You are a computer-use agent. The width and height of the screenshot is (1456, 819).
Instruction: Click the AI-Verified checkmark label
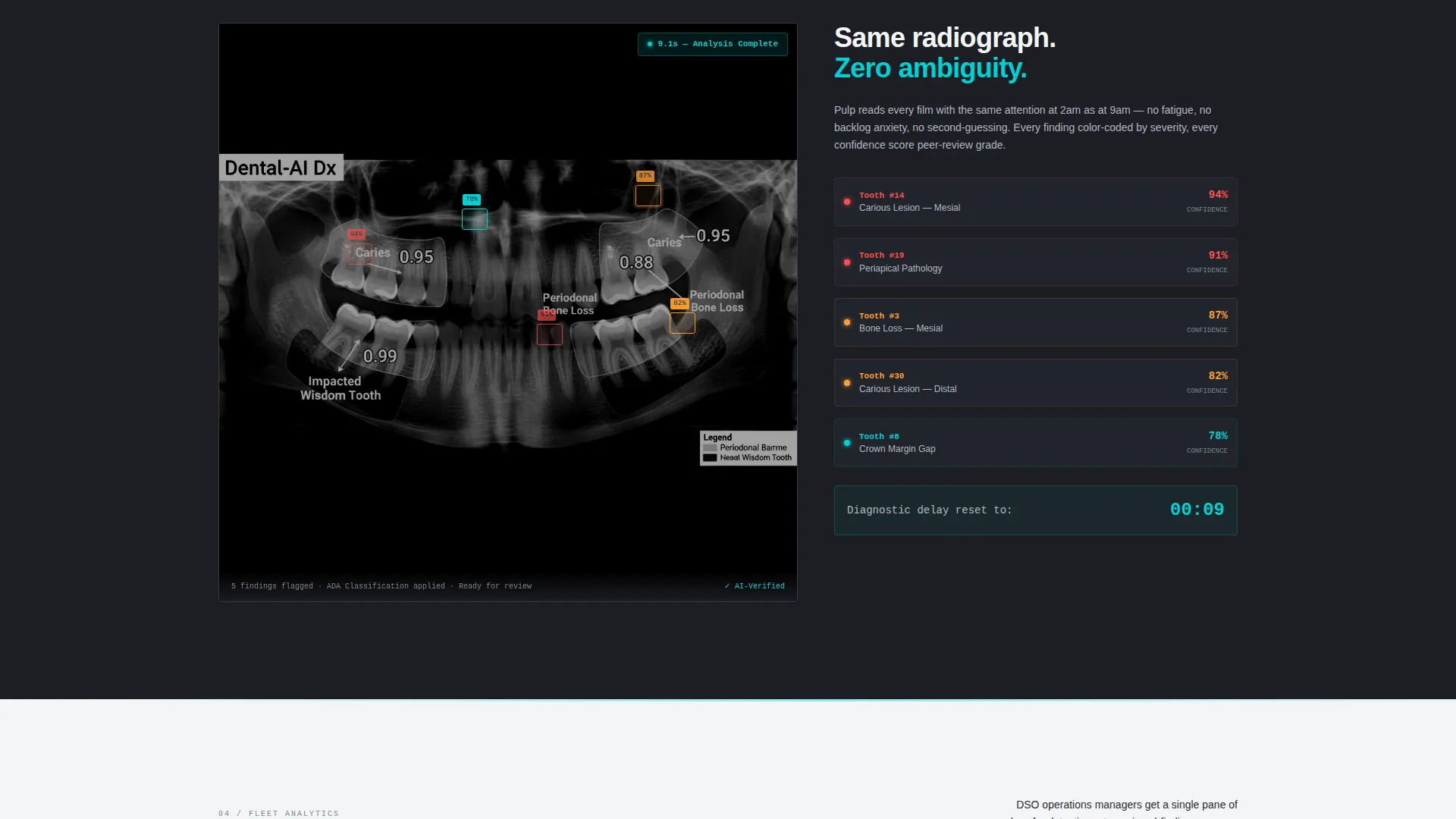coord(755,586)
